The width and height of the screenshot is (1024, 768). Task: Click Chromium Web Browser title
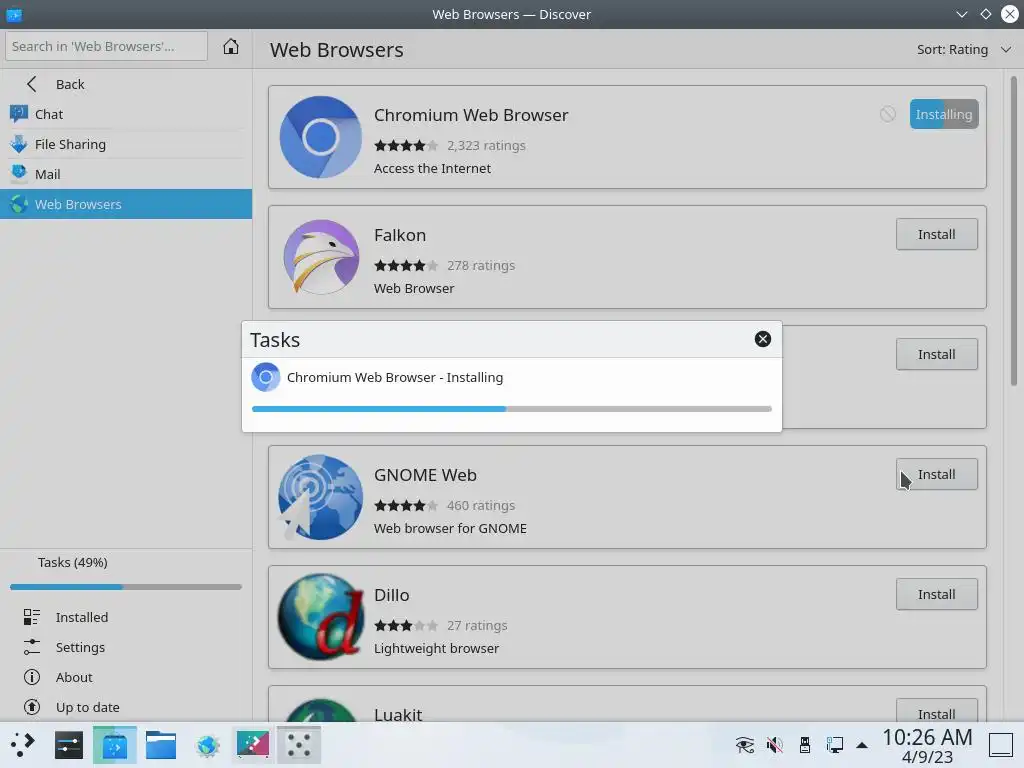coord(471,115)
